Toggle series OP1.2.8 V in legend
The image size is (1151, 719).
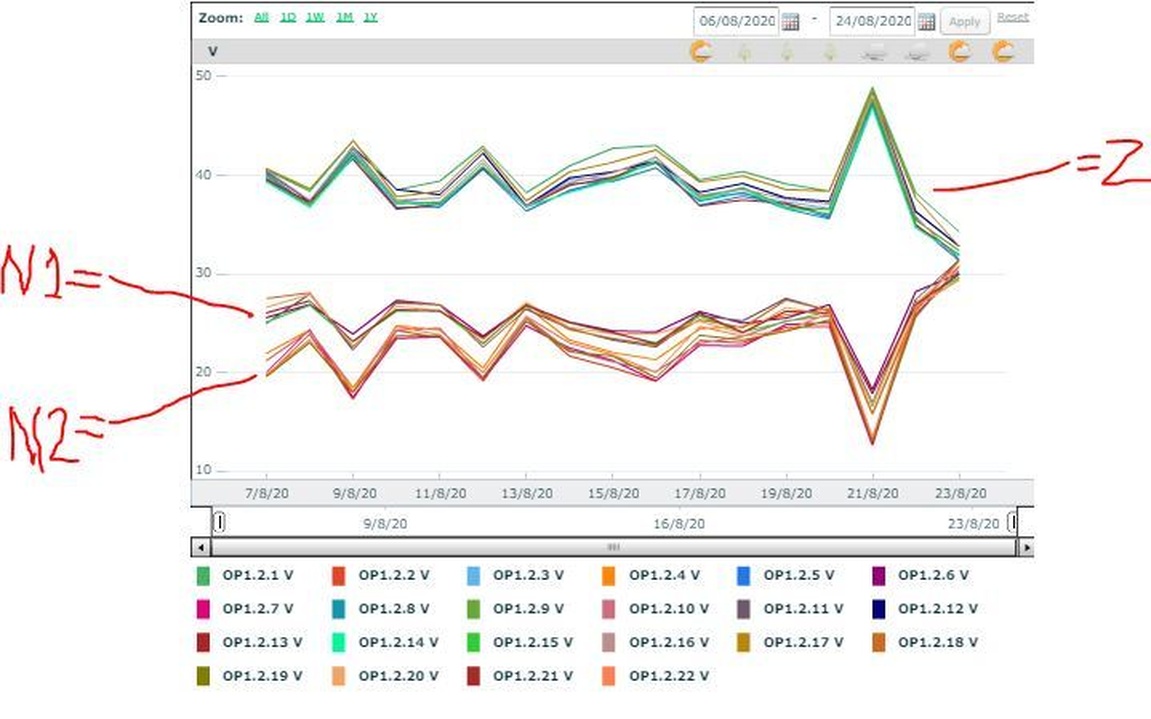tap(381, 609)
